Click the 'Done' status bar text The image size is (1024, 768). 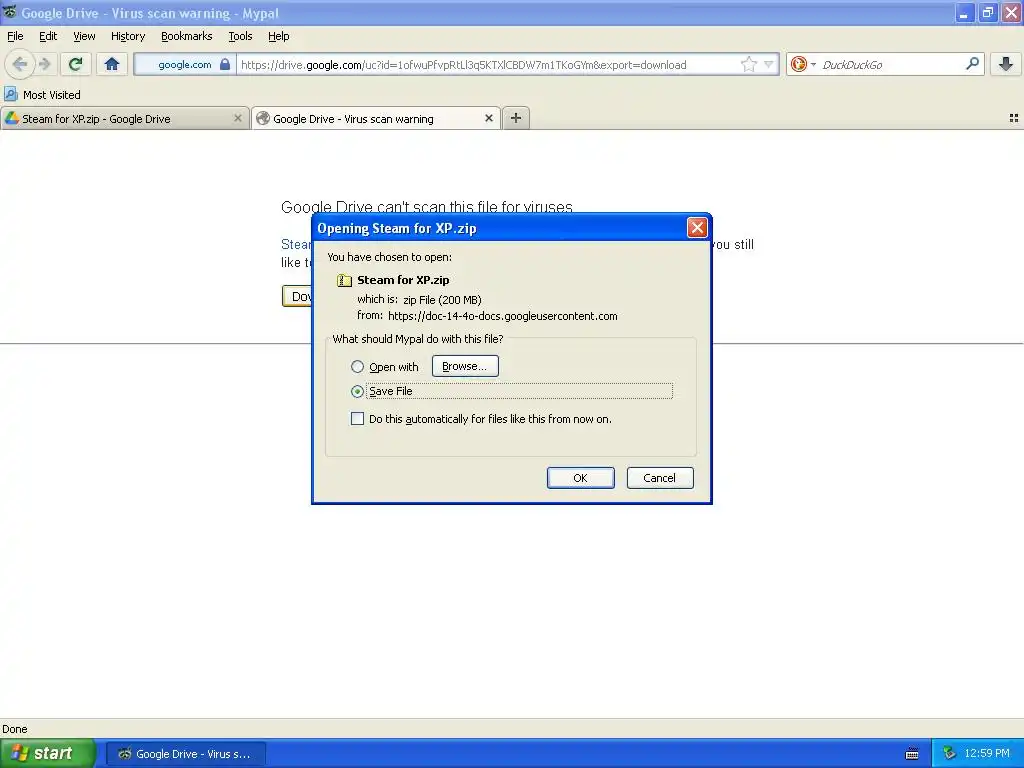pos(15,729)
